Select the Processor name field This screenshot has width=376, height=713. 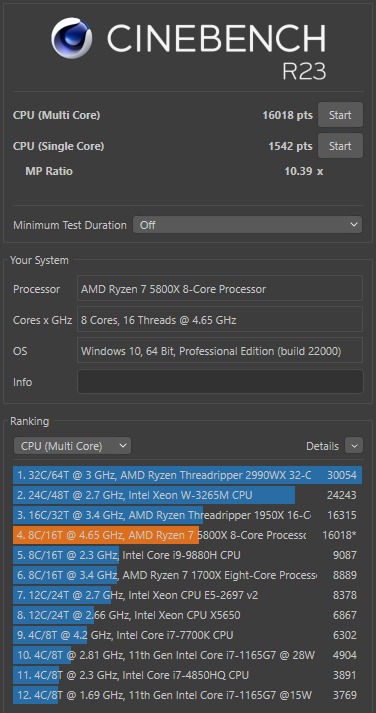pos(220,289)
